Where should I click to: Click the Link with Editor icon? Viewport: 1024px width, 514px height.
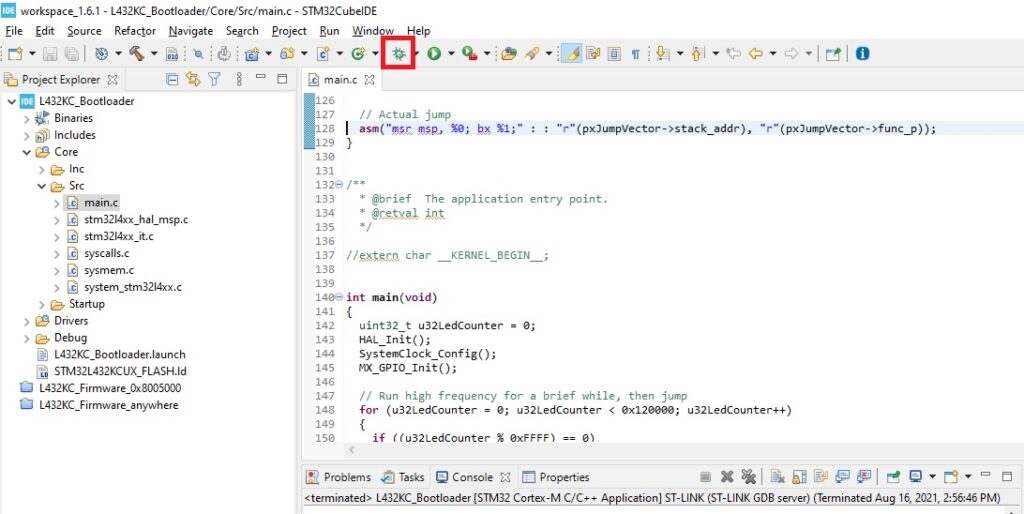click(193, 80)
